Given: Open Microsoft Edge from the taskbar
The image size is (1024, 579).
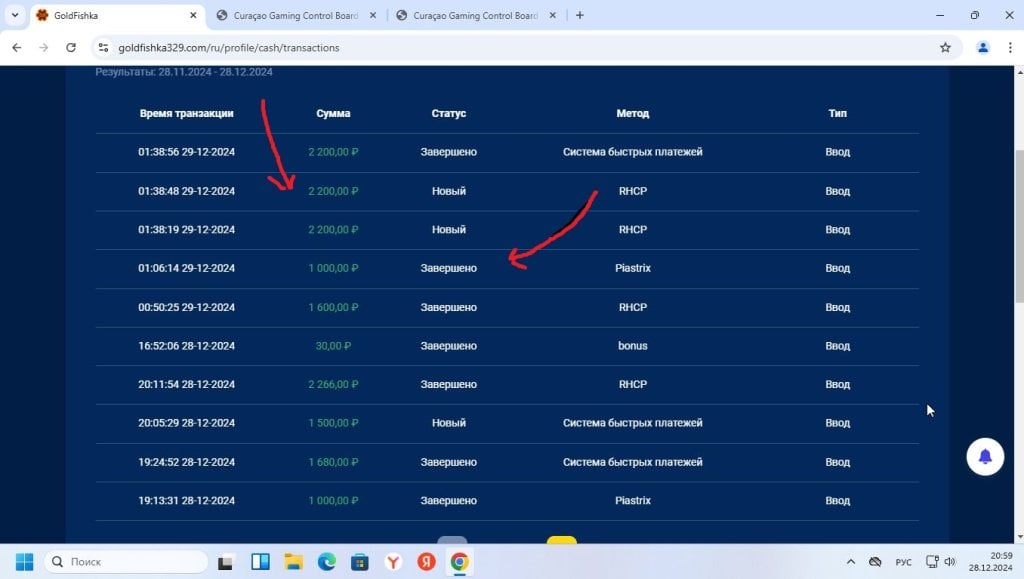Looking at the screenshot, I should click(x=327, y=561).
